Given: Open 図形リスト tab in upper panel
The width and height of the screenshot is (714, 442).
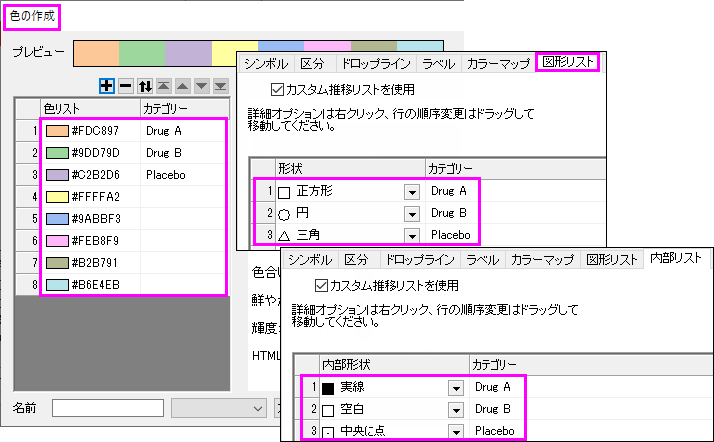Looking at the screenshot, I should 568,62.
